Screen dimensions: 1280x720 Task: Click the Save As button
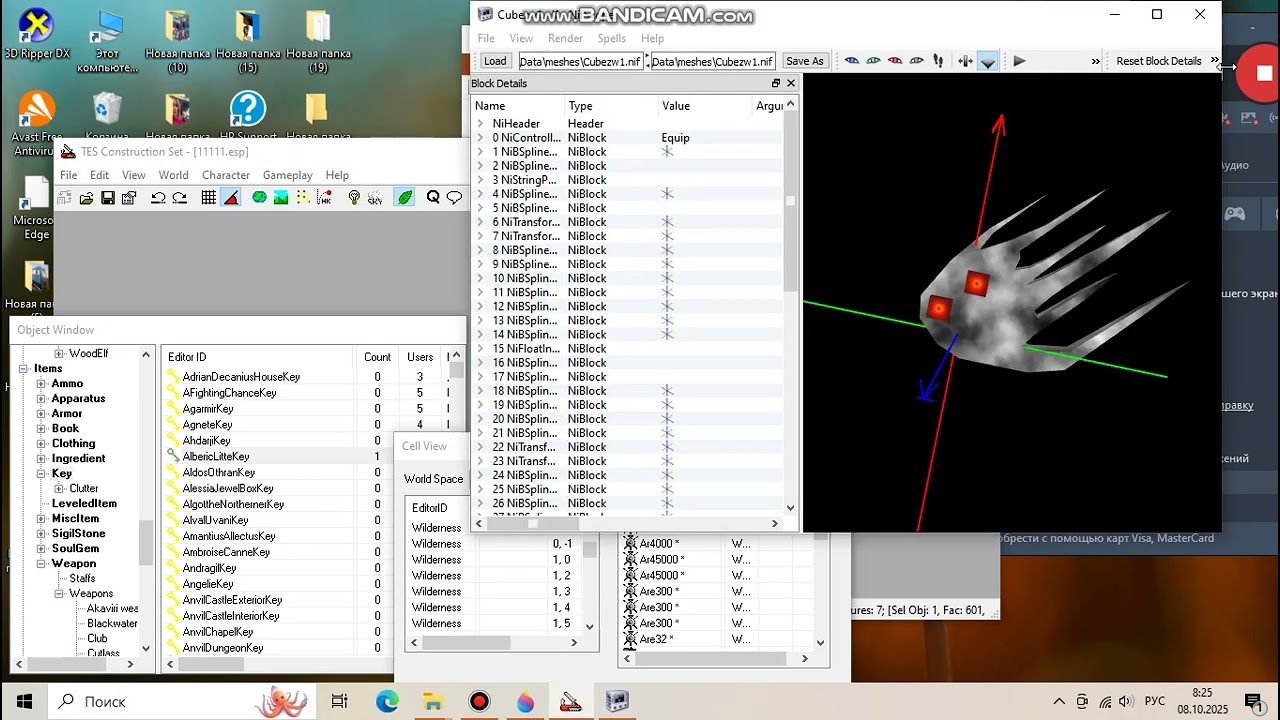click(804, 61)
